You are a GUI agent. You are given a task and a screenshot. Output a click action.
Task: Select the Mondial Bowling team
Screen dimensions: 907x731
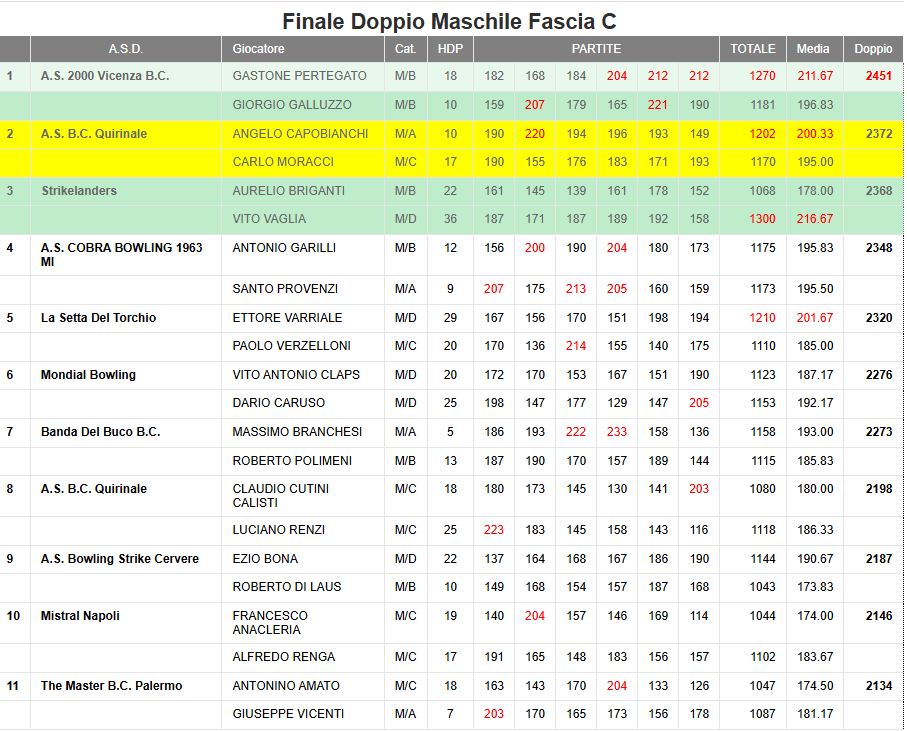pos(88,375)
